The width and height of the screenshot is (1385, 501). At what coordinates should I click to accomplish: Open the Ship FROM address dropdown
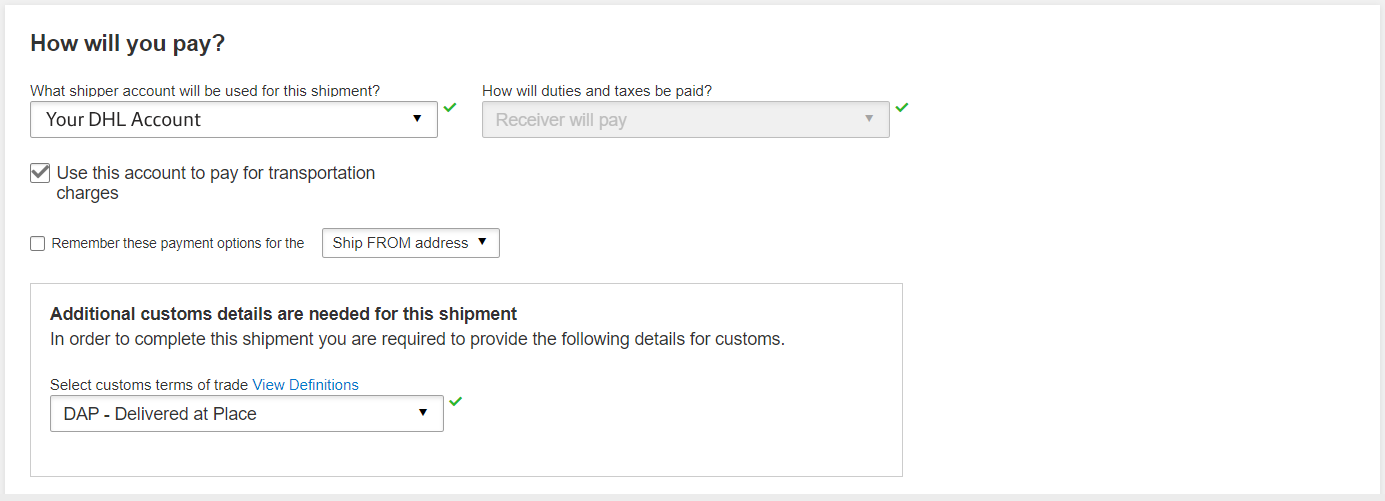411,243
